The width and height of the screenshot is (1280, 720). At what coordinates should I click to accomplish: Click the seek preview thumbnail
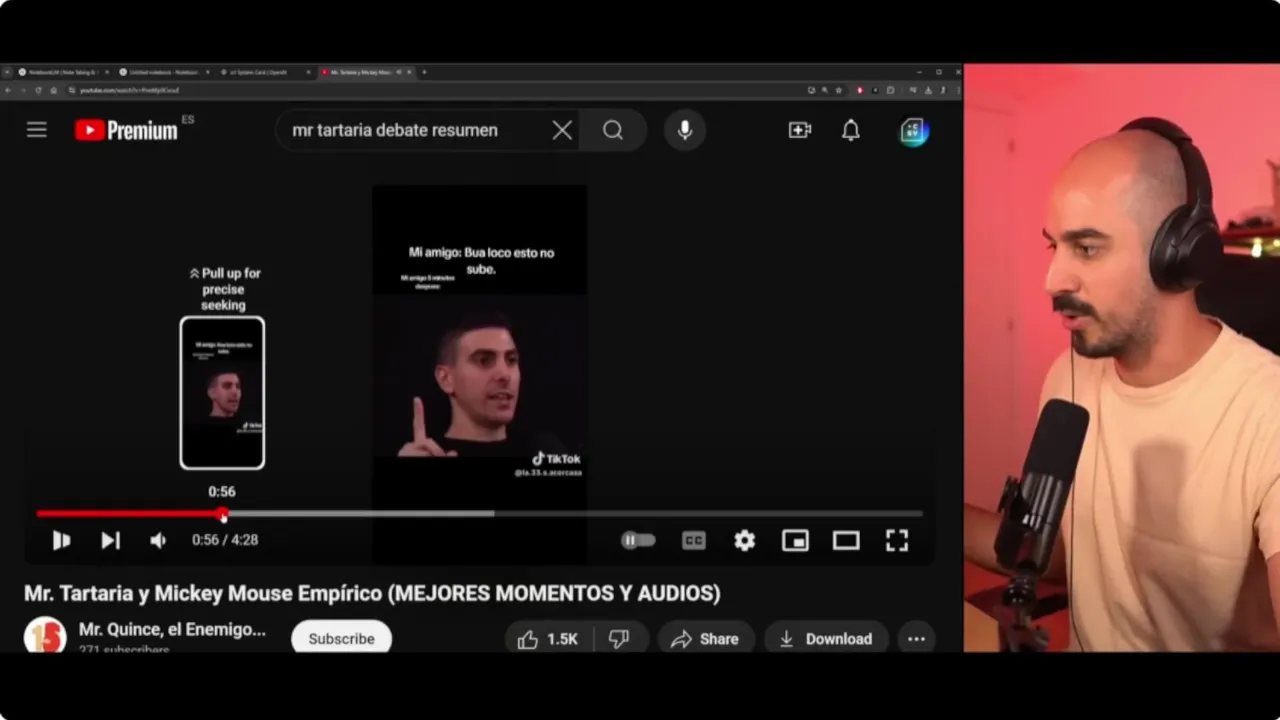222,393
